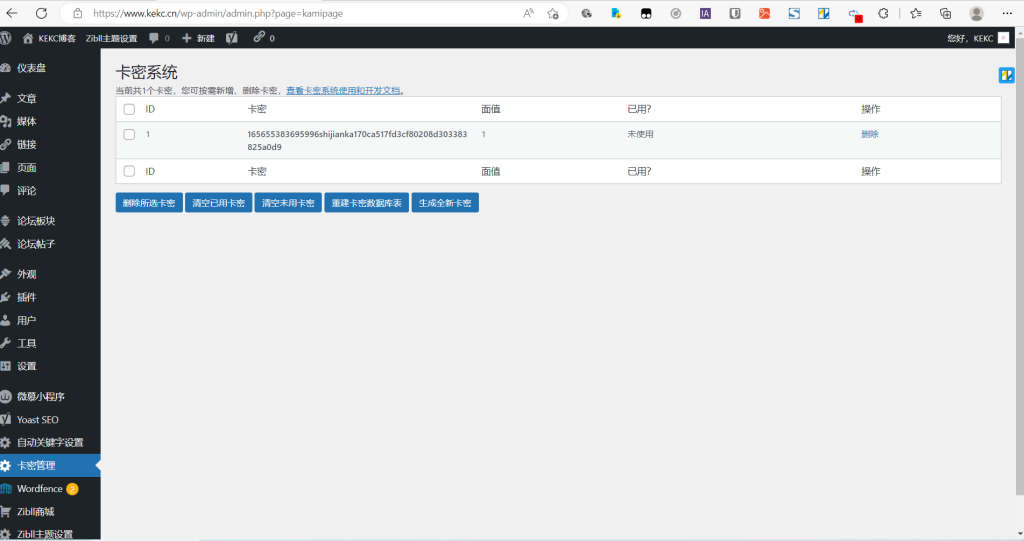Click the browser refresh button
The width and height of the screenshot is (1024, 541).
tap(41, 14)
